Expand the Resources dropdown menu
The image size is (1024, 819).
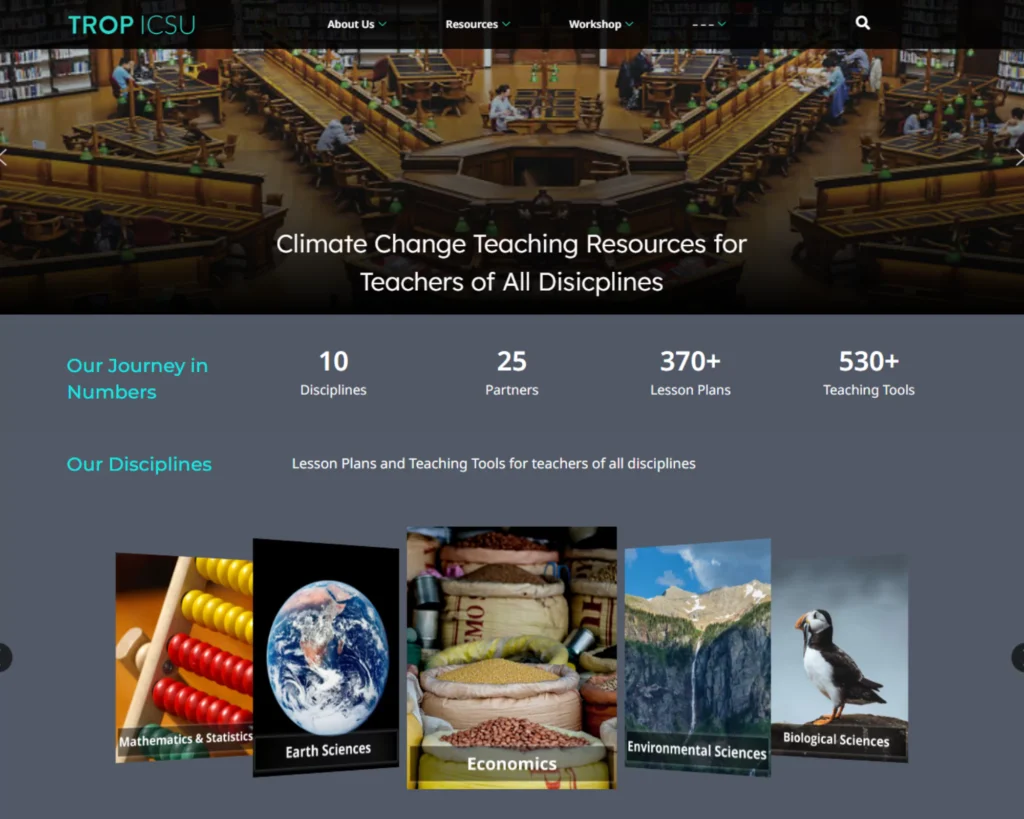click(477, 24)
